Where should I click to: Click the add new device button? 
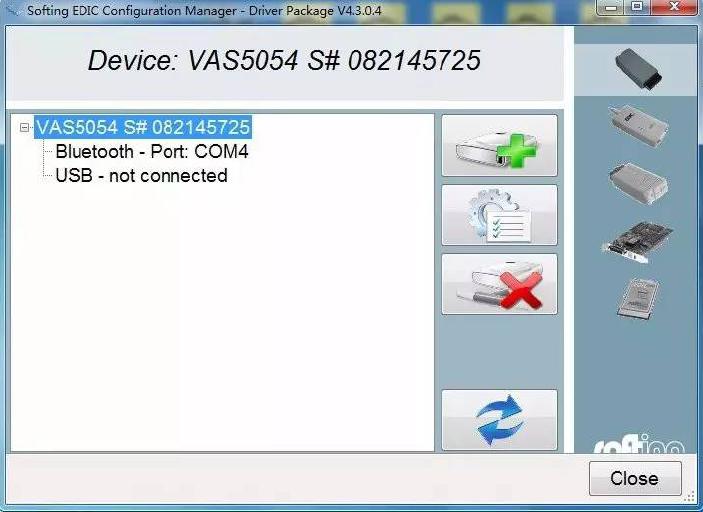tap(499, 145)
